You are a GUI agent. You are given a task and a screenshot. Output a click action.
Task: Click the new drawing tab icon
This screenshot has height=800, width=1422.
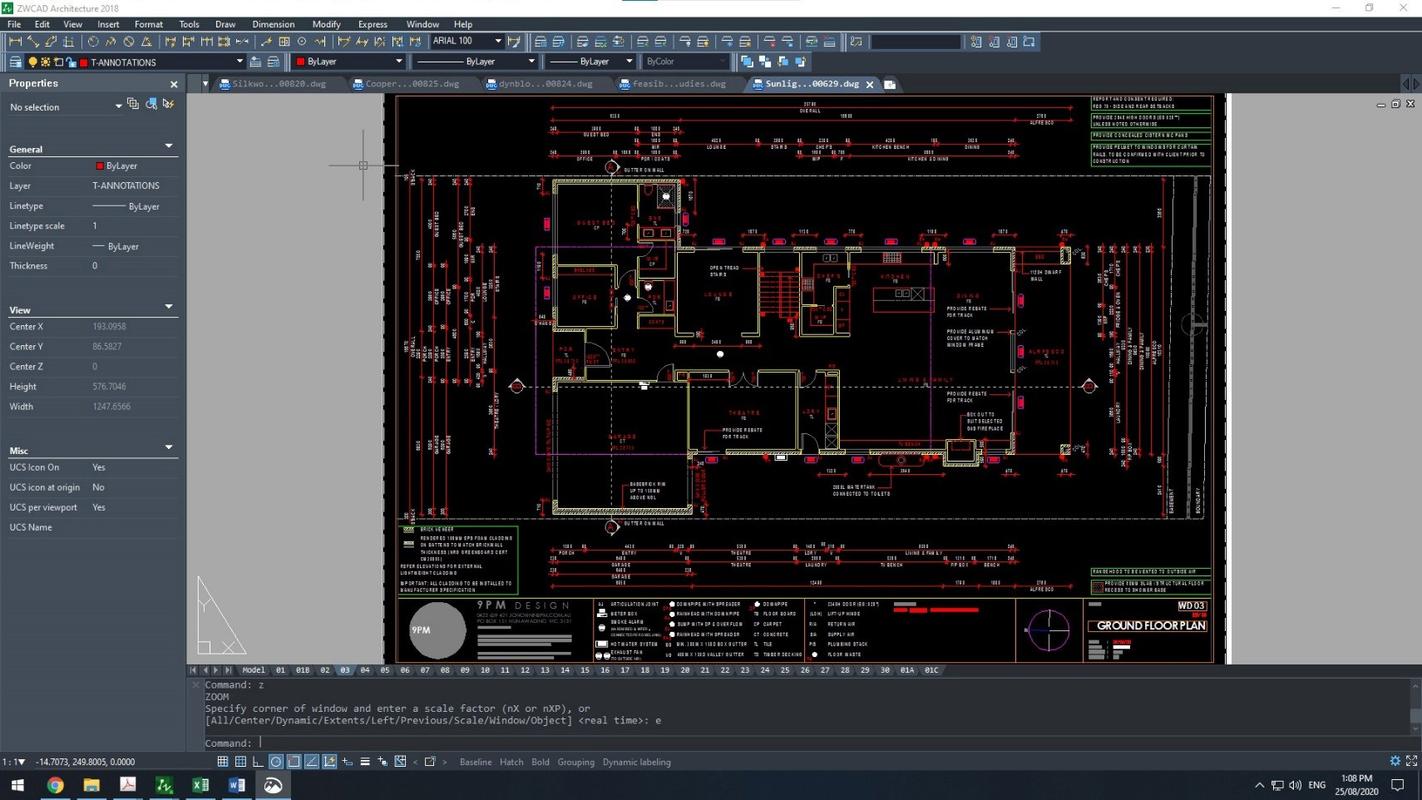coord(889,84)
